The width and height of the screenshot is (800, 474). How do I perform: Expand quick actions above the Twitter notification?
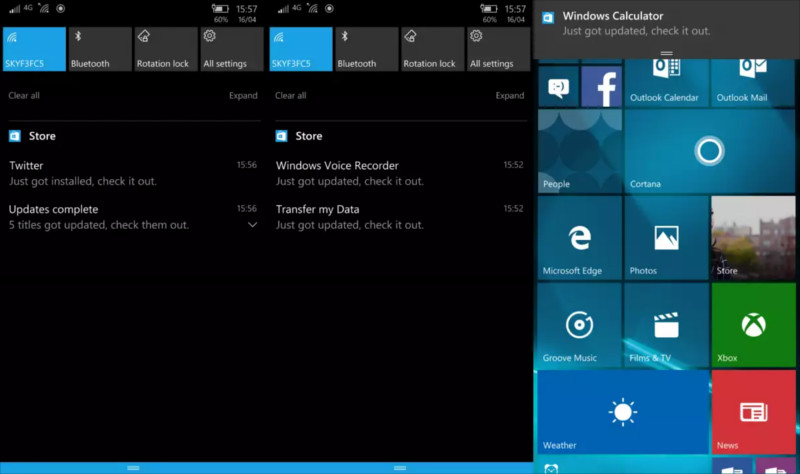[243, 95]
